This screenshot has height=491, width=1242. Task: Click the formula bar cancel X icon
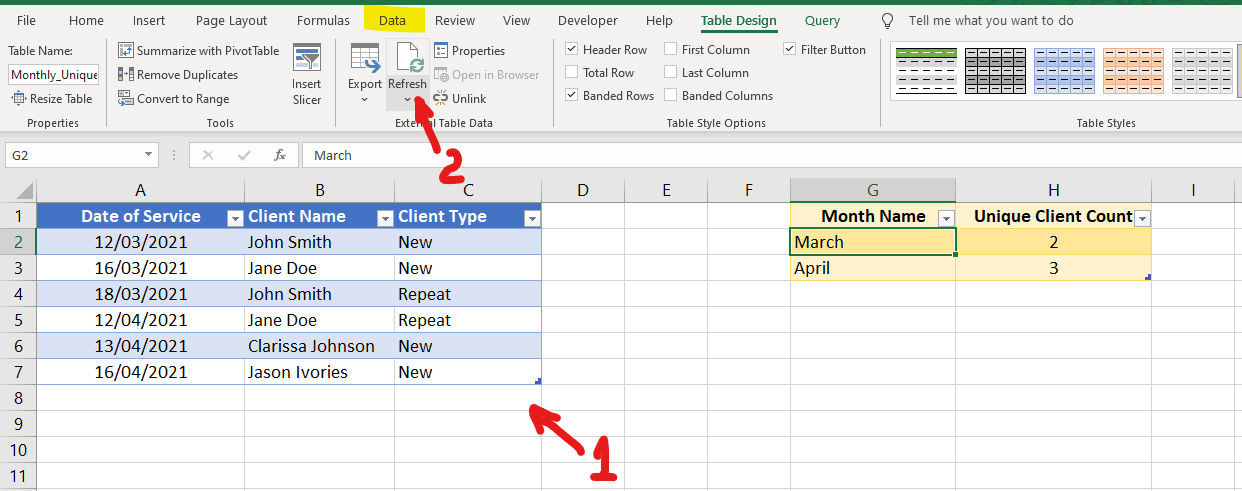click(208, 155)
